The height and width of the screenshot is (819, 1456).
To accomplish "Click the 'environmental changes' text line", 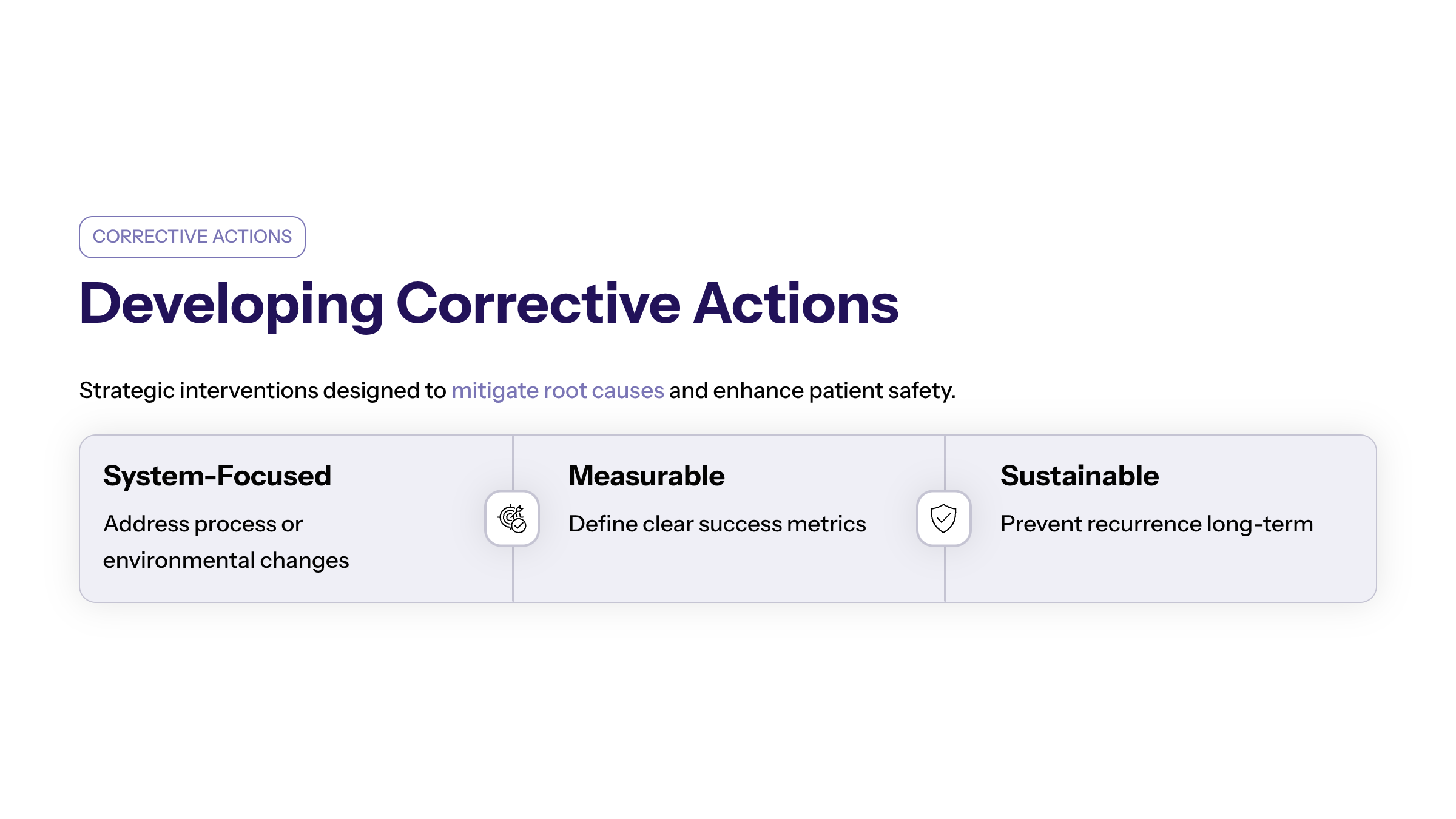I will click(226, 561).
